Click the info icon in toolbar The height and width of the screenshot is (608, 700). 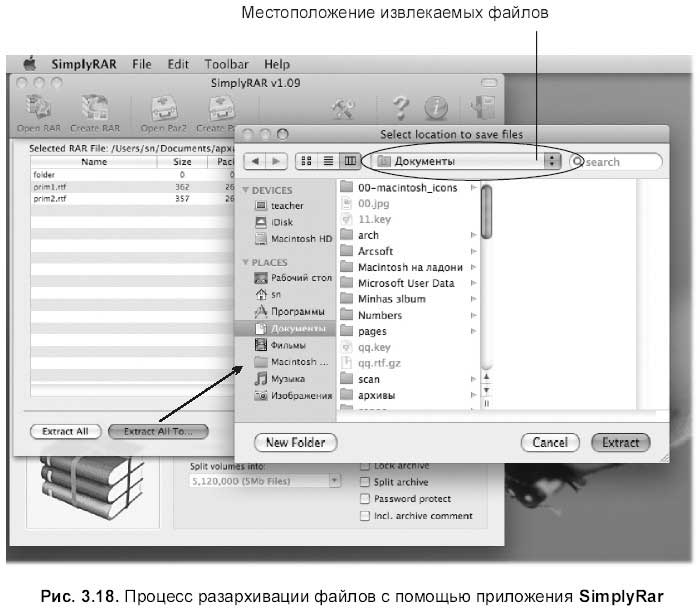point(436,108)
